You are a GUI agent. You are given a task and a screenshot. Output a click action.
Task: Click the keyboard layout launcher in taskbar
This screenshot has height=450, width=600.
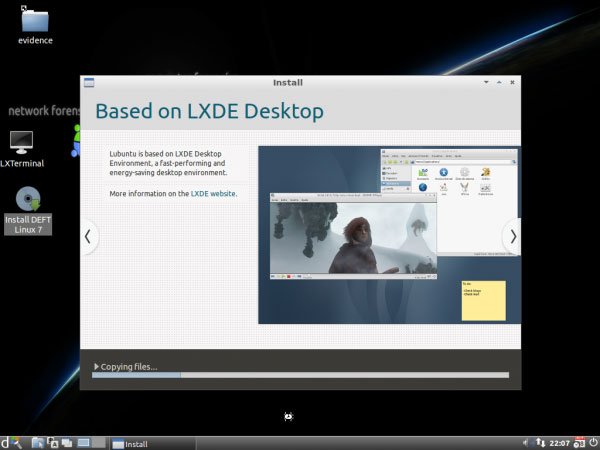(52, 443)
